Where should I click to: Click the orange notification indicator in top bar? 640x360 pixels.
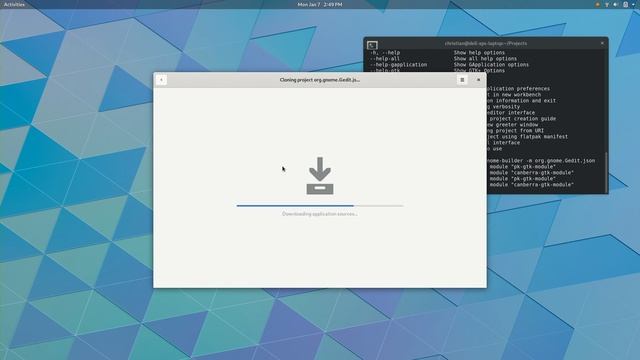(598, 4)
